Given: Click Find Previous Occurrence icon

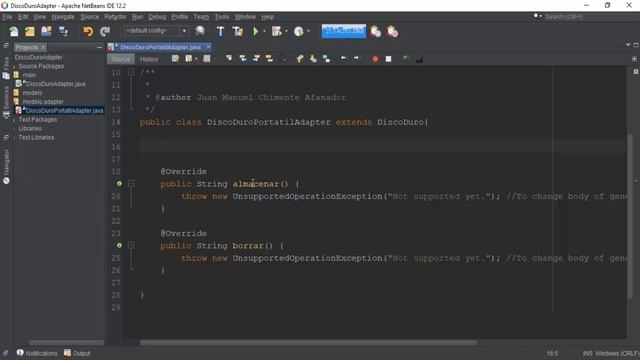Looking at the screenshot, I should point(243,59).
